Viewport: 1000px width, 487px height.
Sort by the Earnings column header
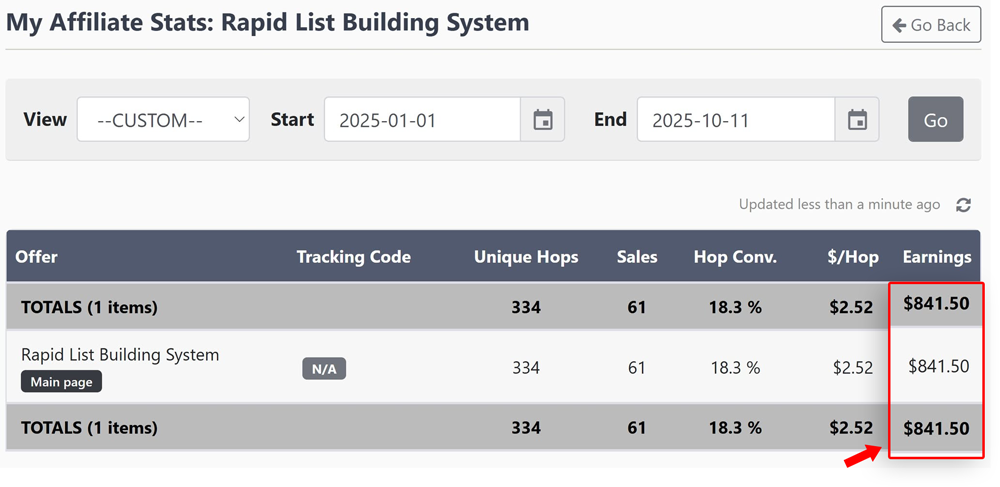pyautogui.click(x=937, y=257)
